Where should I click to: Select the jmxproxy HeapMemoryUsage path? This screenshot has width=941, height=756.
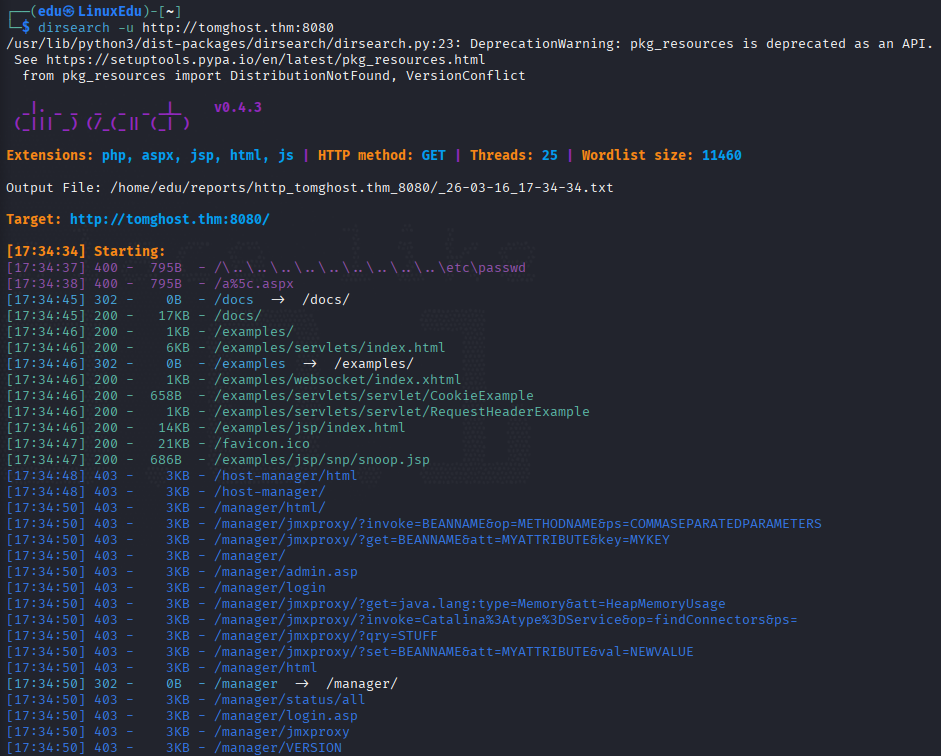click(x=470, y=604)
